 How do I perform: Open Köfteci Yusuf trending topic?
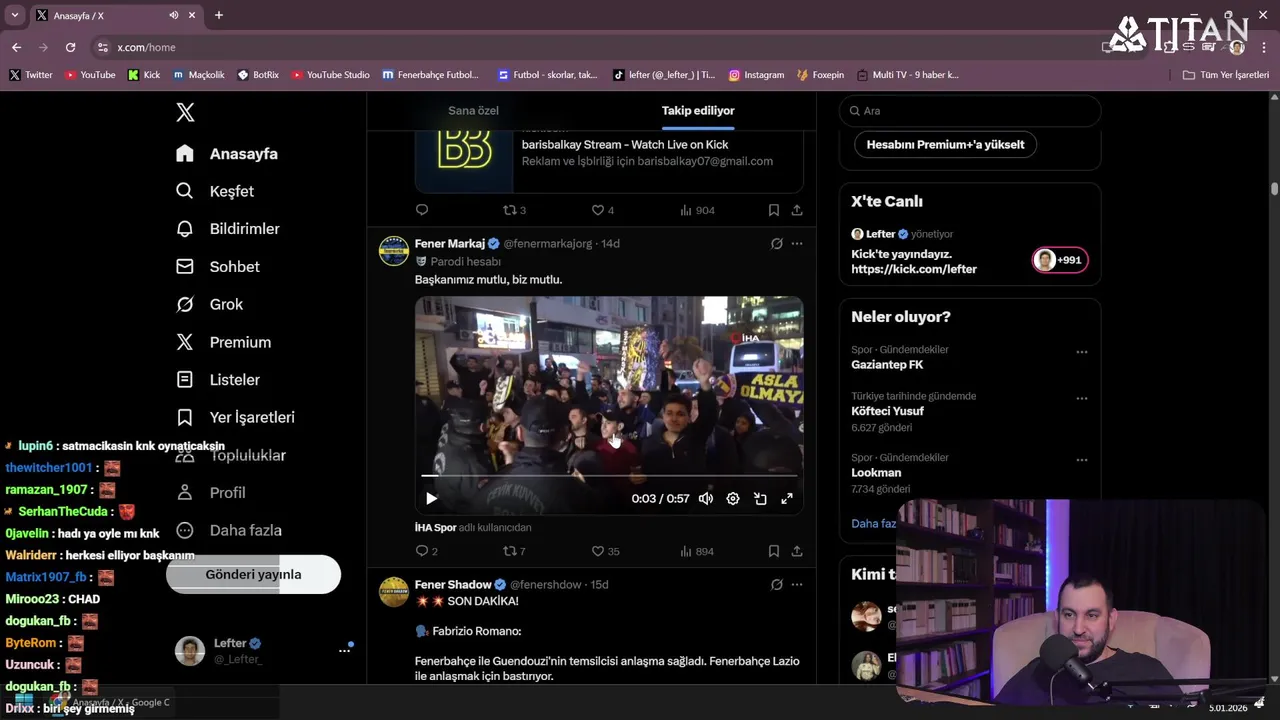(x=887, y=411)
